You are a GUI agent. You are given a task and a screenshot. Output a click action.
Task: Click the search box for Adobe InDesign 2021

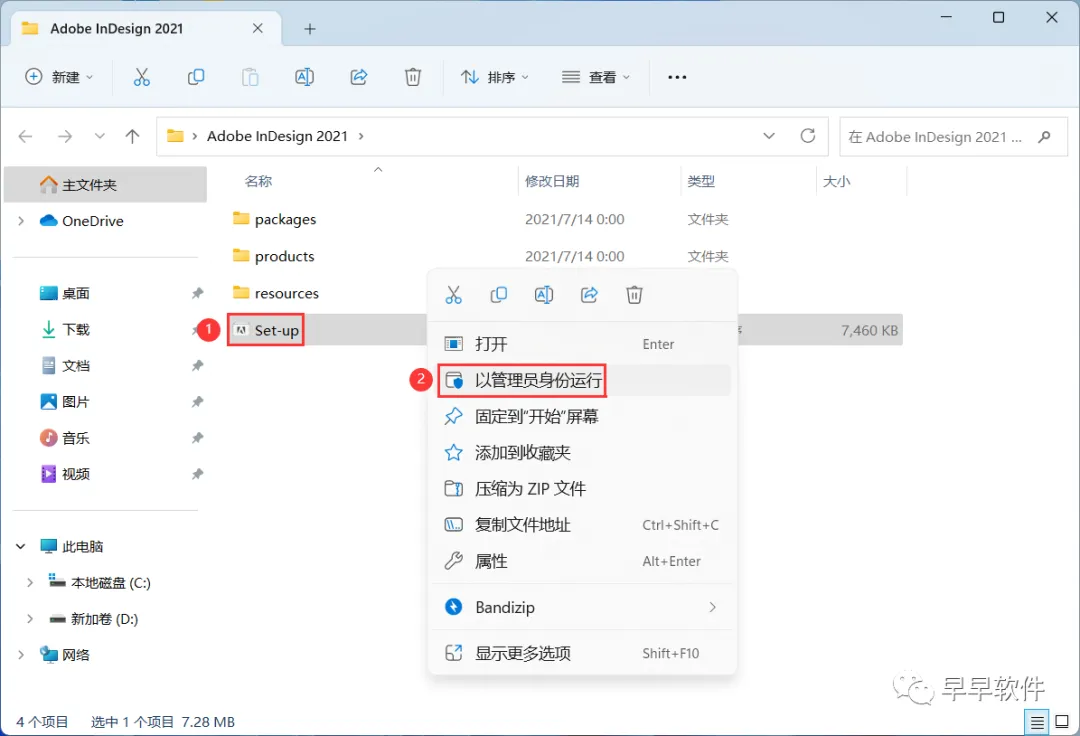tap(953, 136)
